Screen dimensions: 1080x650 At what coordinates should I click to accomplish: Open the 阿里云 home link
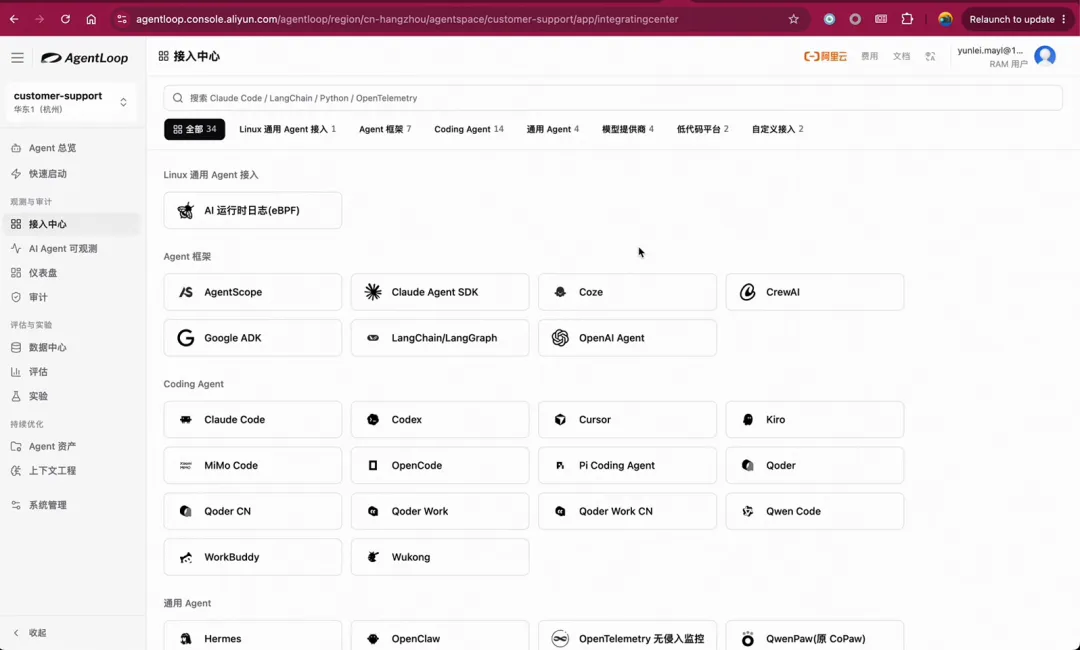click(x=825, y=56)
